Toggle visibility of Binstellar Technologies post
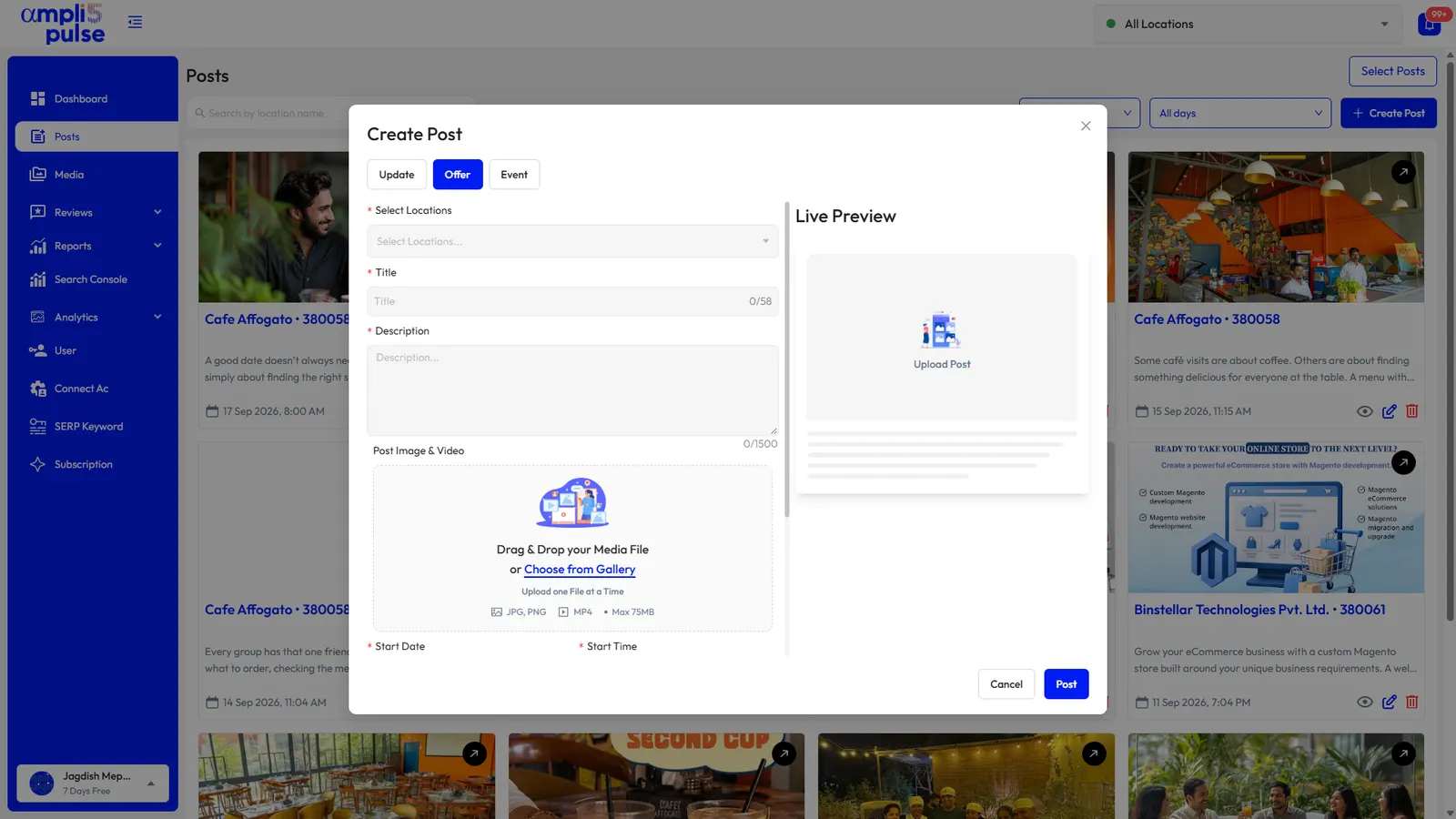The width and height of the screenshot is (1456, 819). pyautogui.click(x=1364, y=702)
